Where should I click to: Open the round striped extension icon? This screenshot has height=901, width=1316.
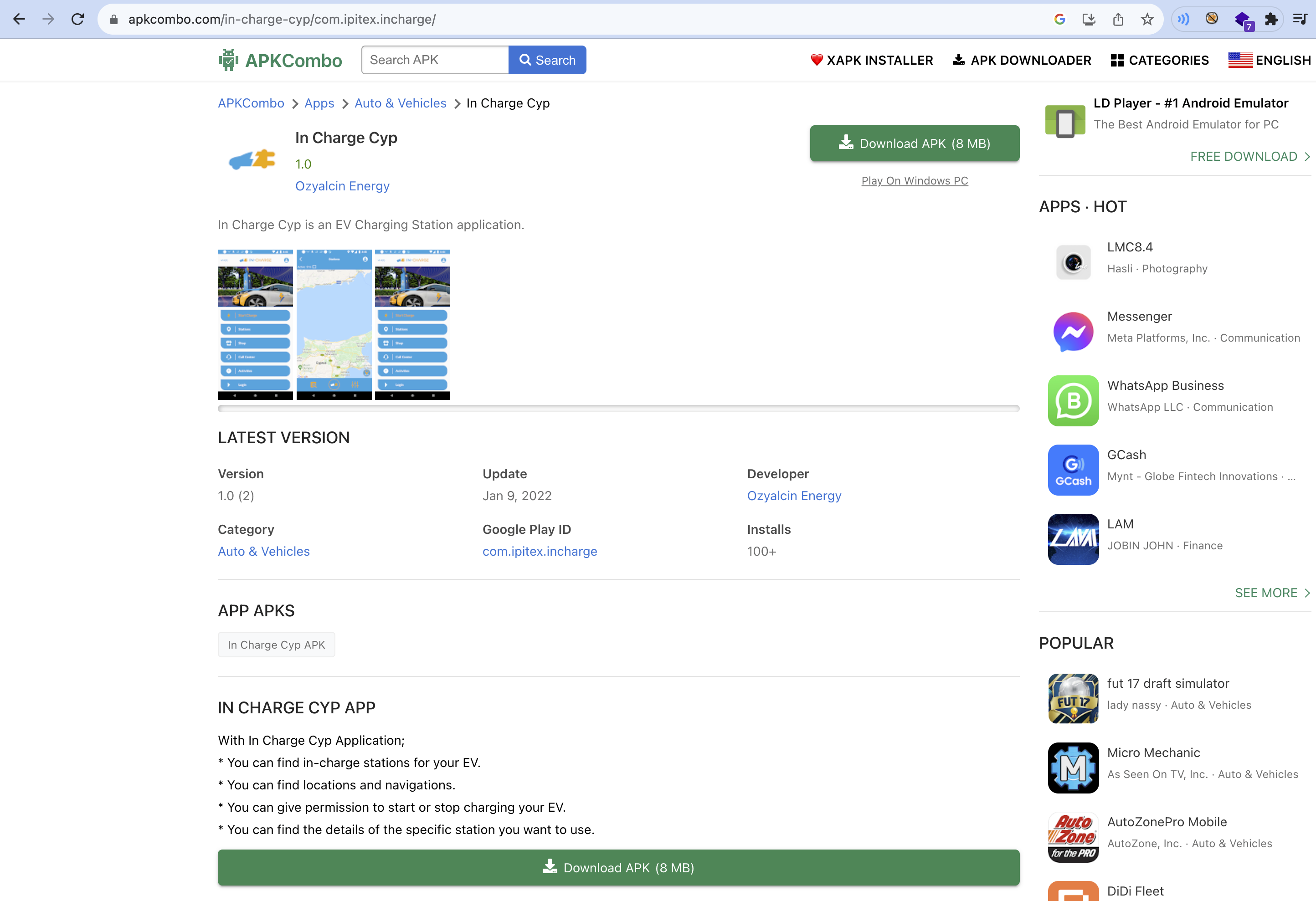click(1212, 19)
